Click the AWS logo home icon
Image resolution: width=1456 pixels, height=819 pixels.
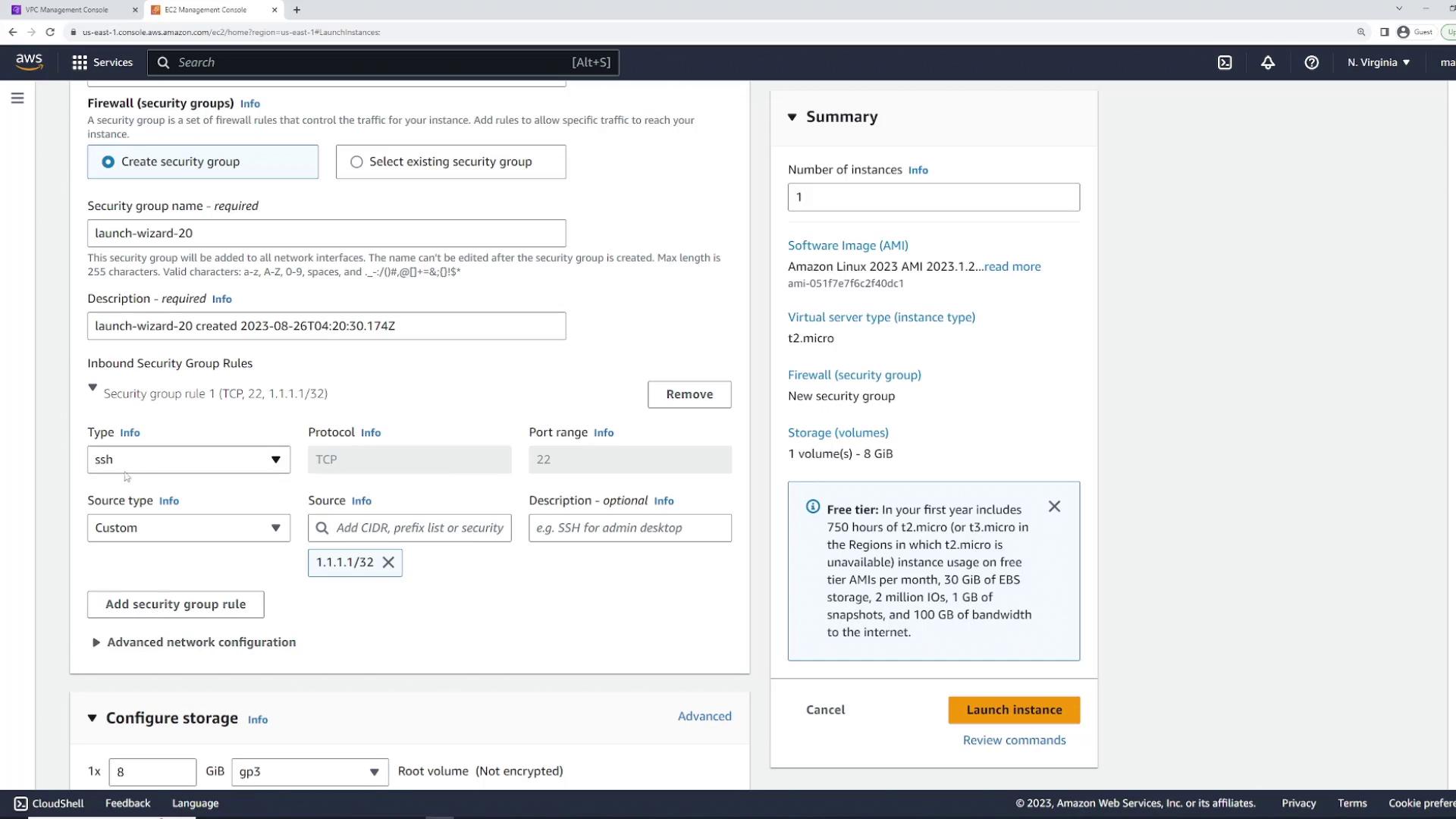coord(29,62)
